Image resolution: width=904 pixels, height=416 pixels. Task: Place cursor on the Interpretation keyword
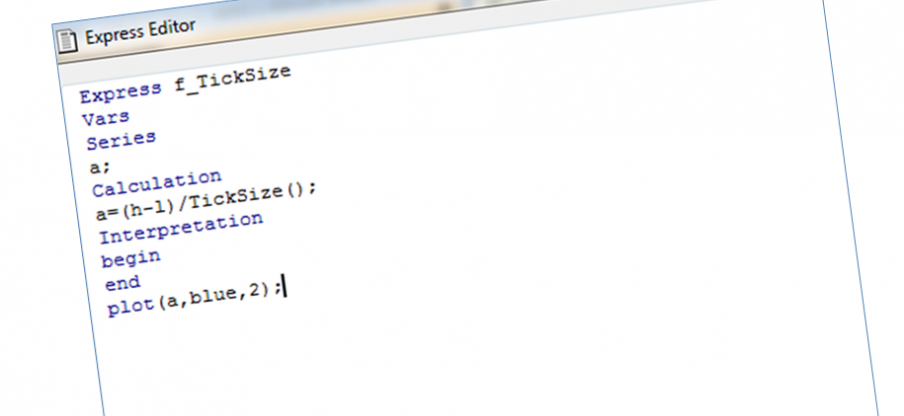(x=181, y=228)
